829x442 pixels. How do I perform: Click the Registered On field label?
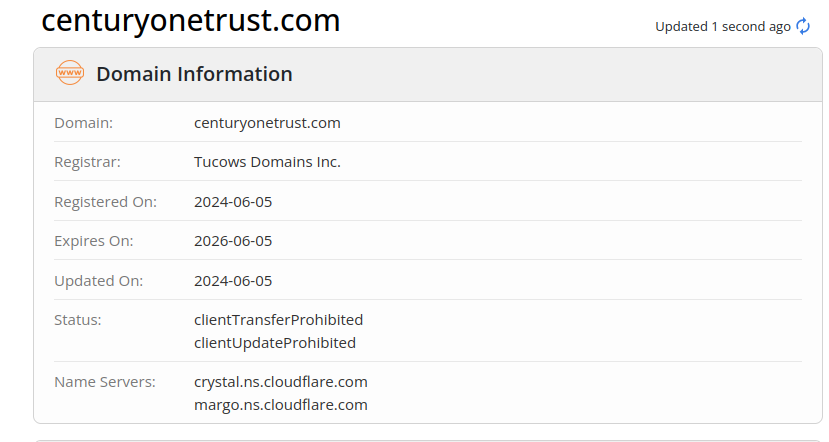tap(105, 202)
